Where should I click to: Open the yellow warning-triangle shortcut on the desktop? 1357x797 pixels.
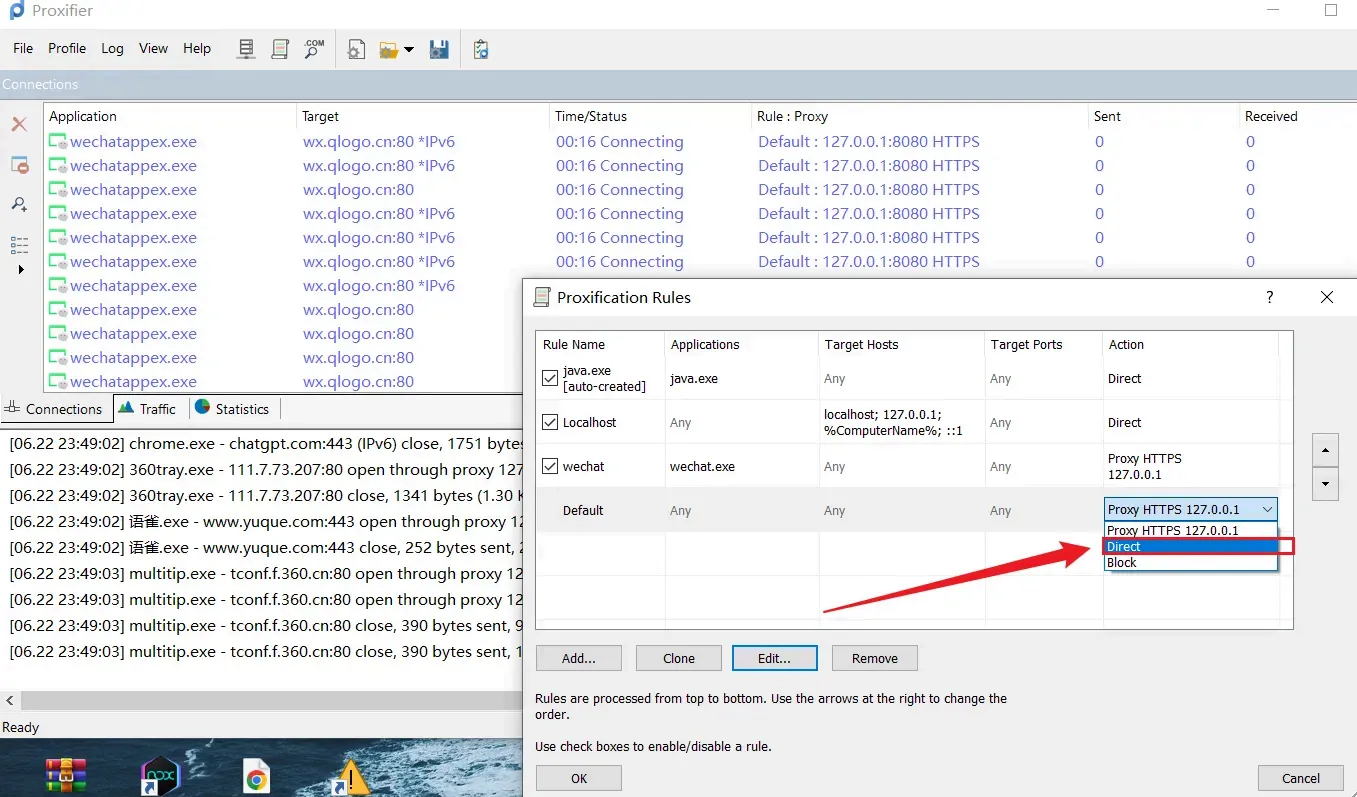click(351, 776)
